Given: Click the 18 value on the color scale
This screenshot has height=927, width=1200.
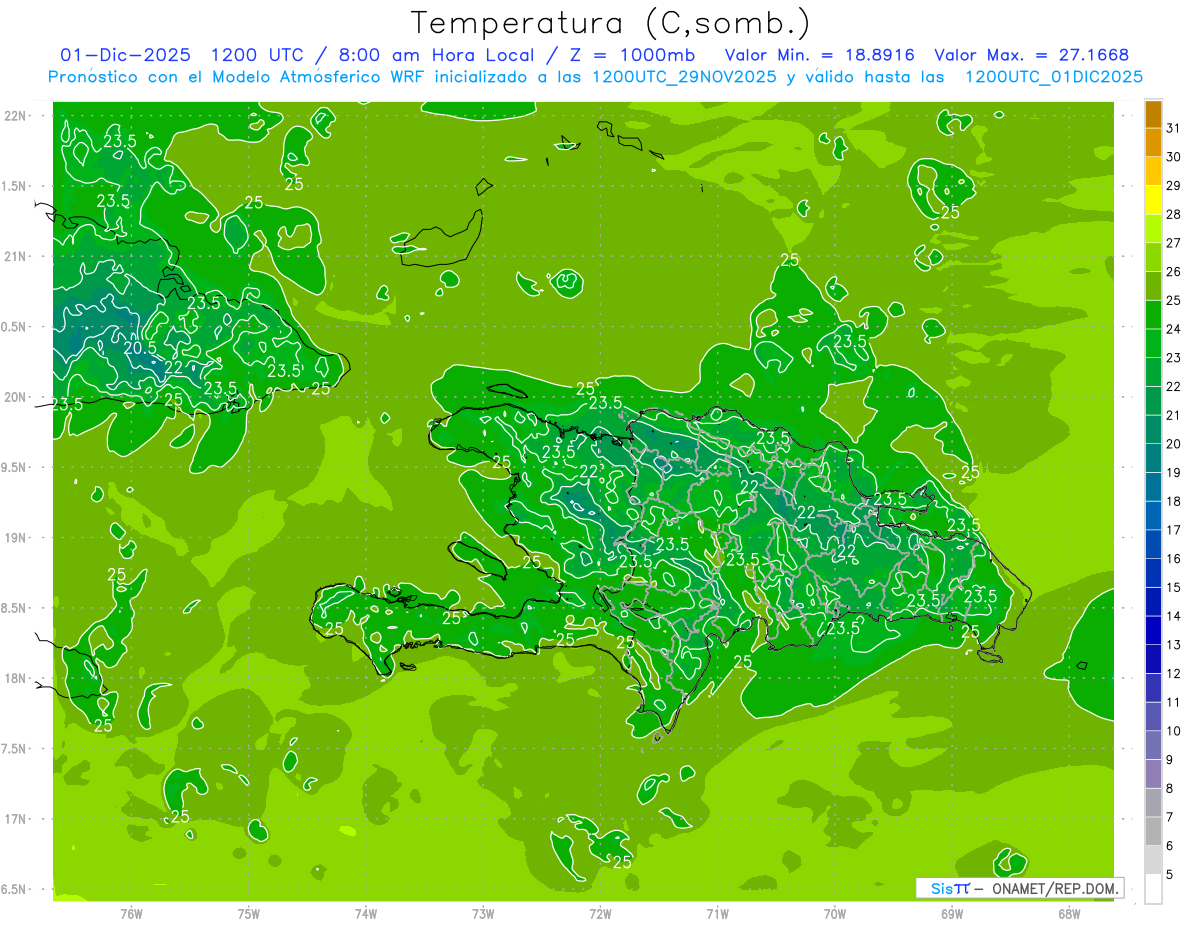Looking at the screenshot, I should tap(1174, 501).
